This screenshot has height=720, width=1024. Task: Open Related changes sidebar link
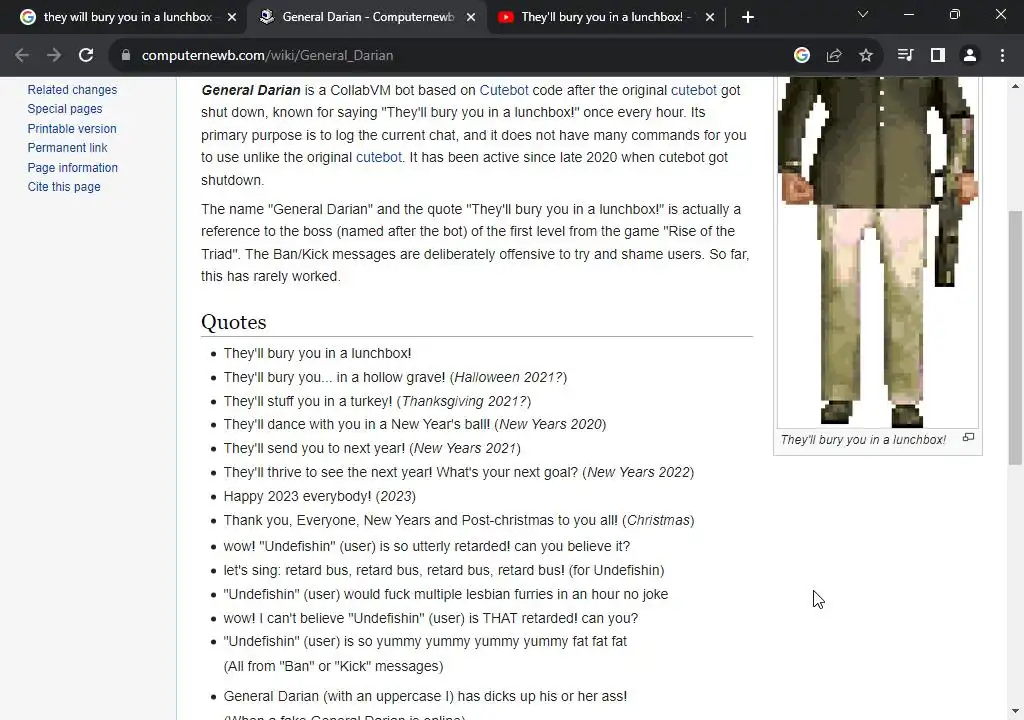coord(72,90)
